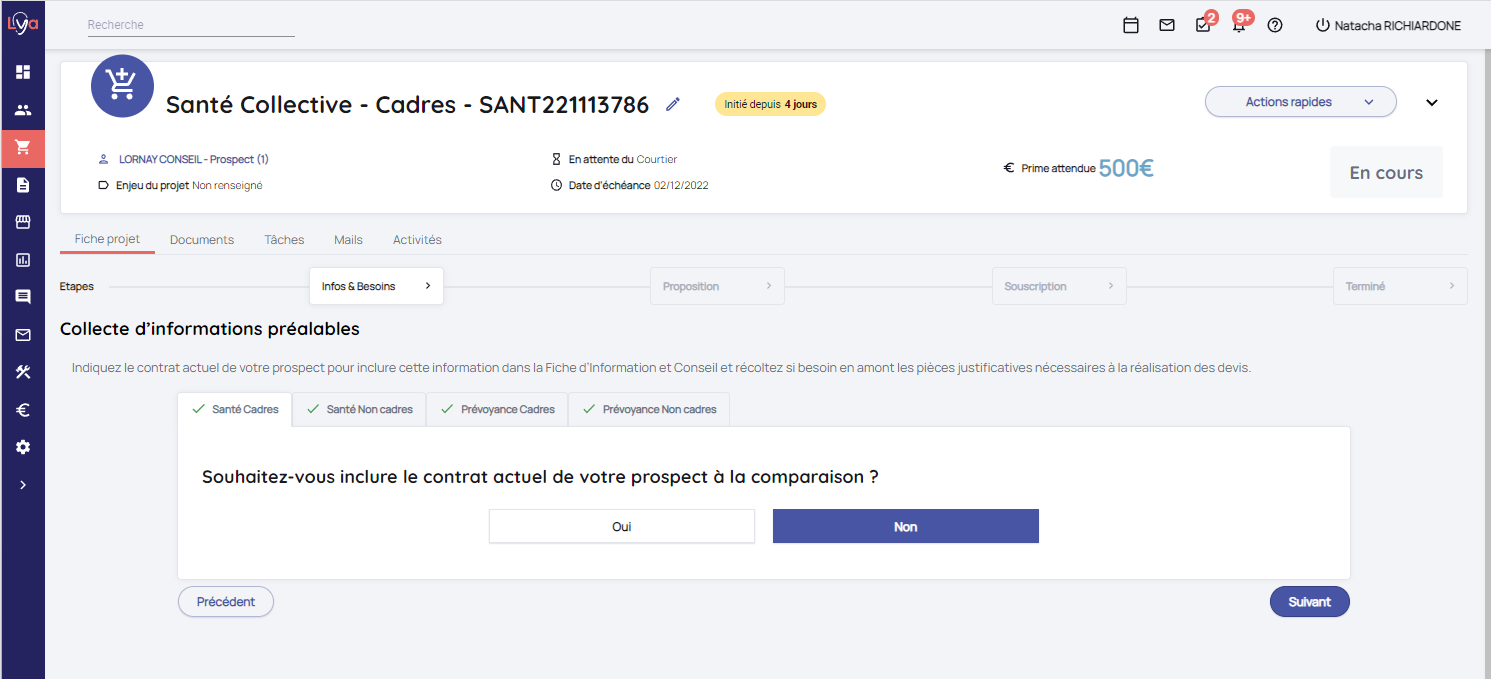Collapse project header with chevron arrow
Screen dimensions: 1491x679
coord(1432,102)
